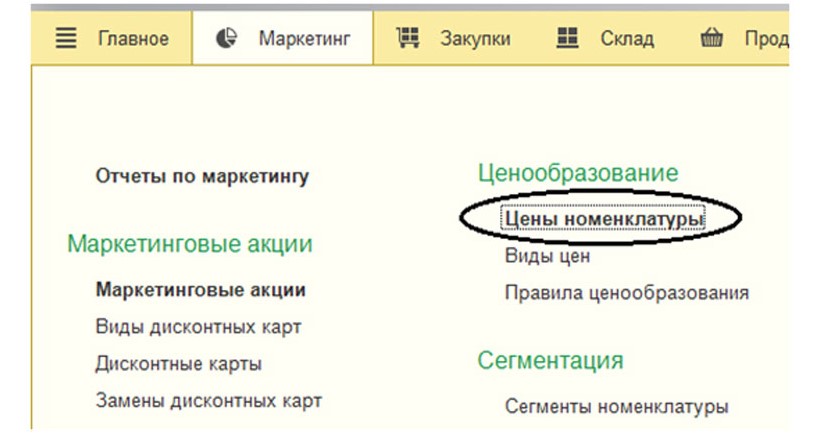Open Замены дисконтных карт
The height and width of the screenshot is (439, 822).
coord(208,401)
